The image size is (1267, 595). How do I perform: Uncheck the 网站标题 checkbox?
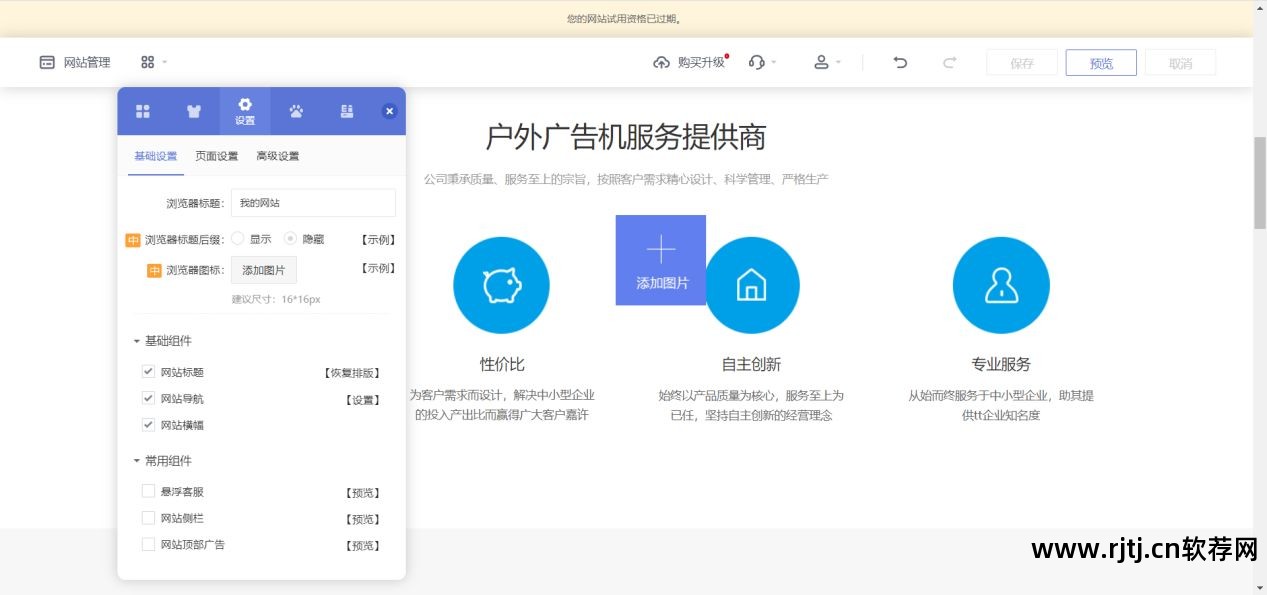tap(148, 371)
